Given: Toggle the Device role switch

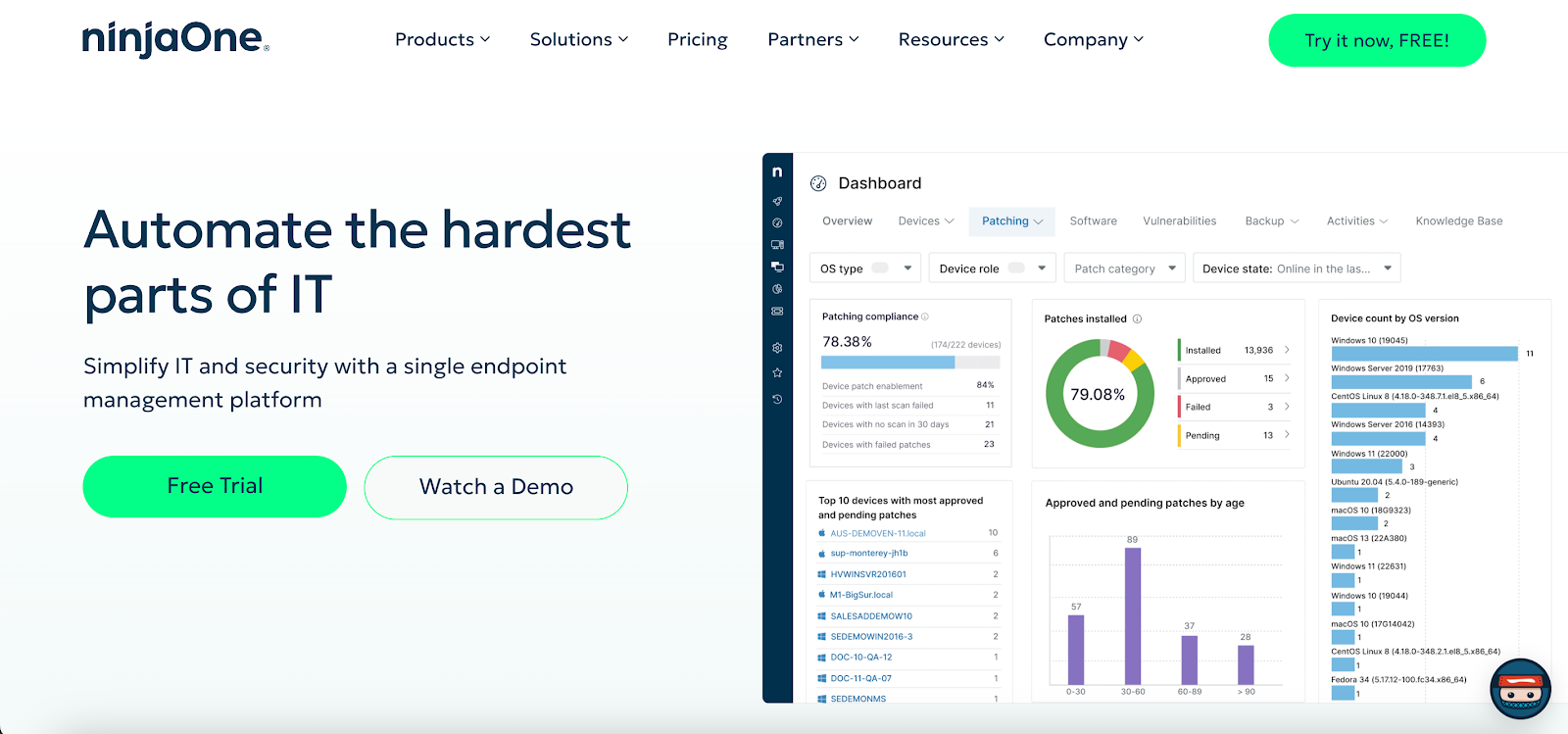Looking at the screenshot, I should point(1016,268).
